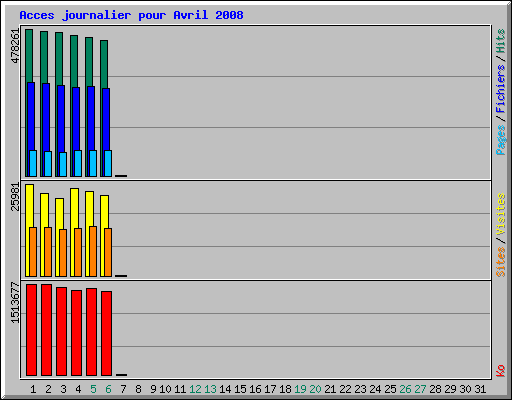Screen dimensions: 512x400
Task: Click the red Ko legend label
Action: 500,370
